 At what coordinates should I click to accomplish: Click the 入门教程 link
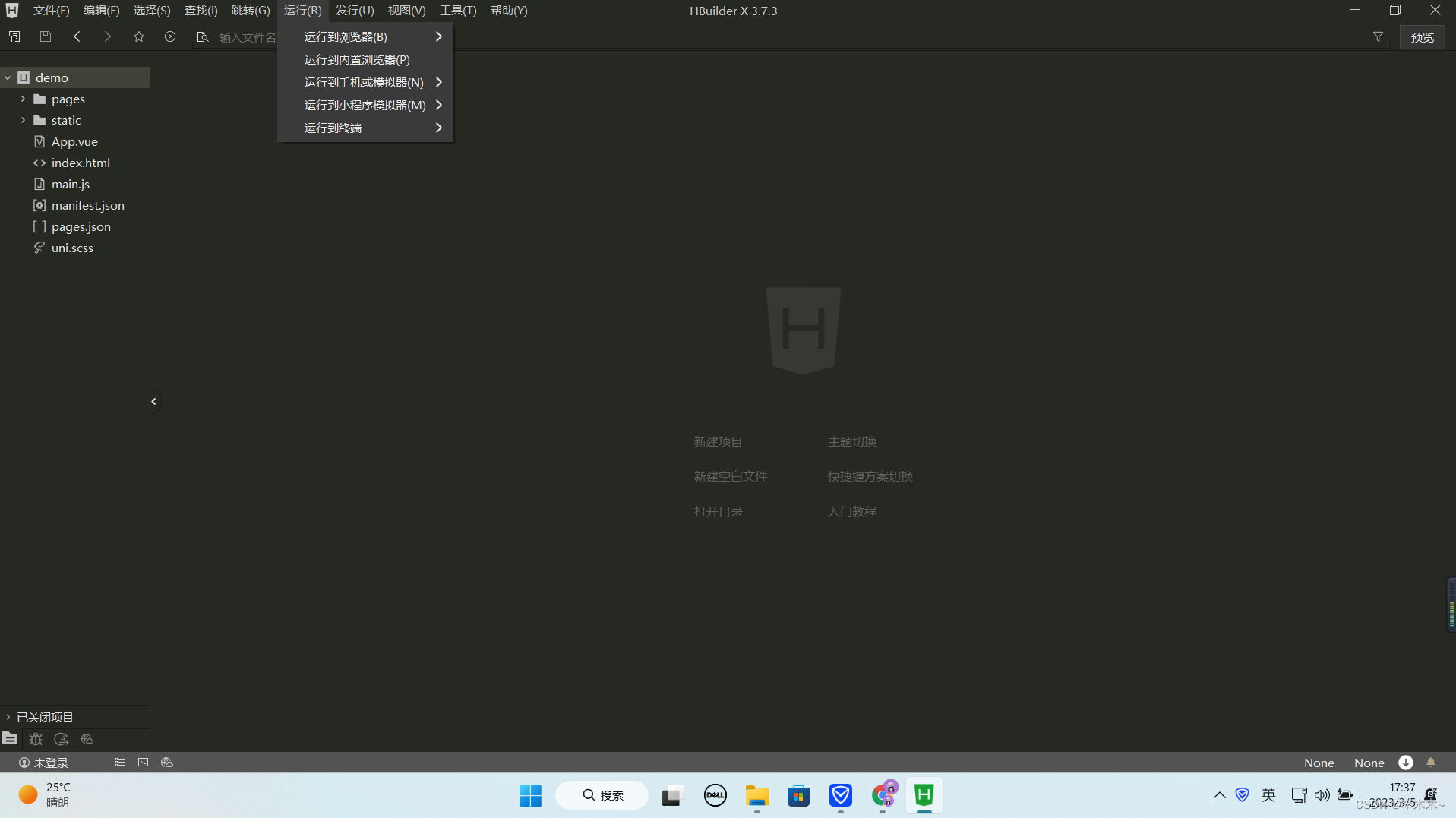pyautogui.click(x=851, y=511)
